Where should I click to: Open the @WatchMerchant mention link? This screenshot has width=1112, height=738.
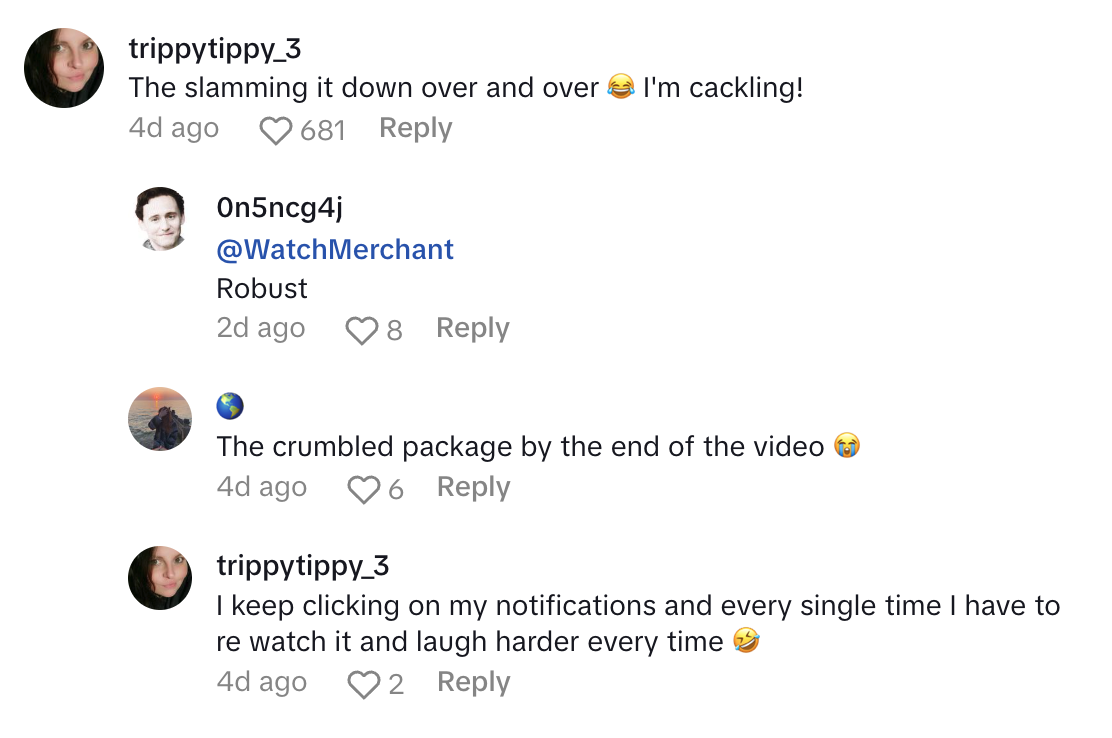tap(335, 249)
